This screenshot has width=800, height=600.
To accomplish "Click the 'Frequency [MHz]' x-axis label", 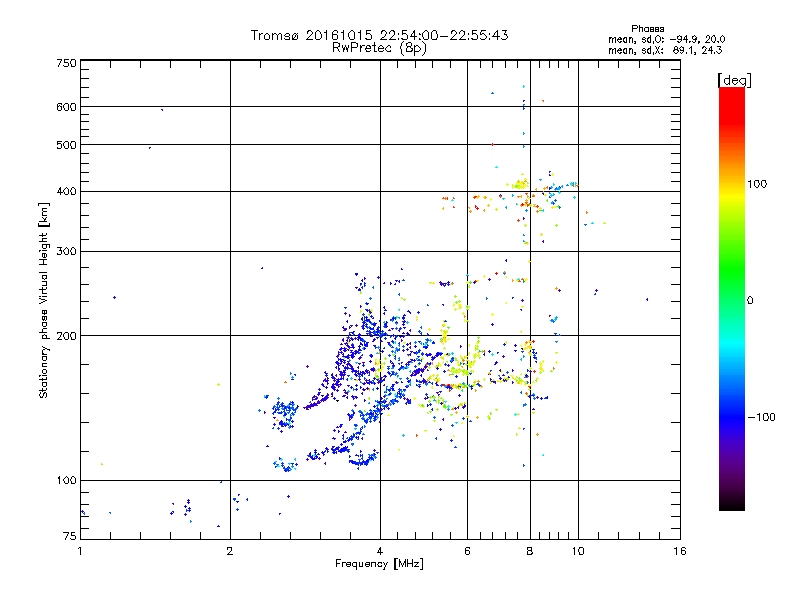I will [379, 564].
